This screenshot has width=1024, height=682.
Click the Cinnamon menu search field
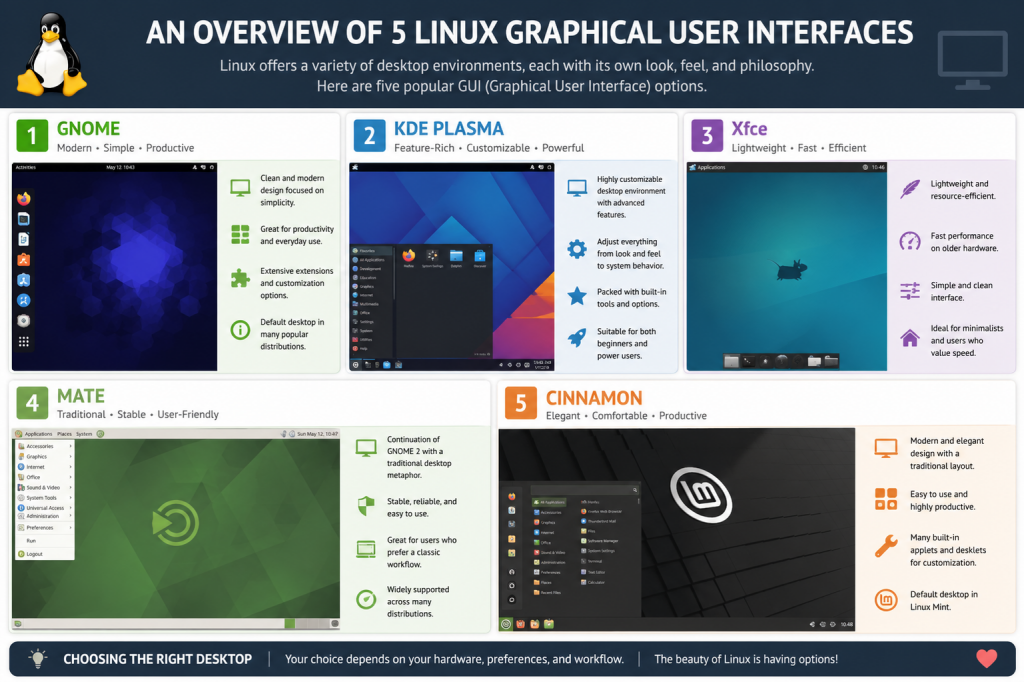tap(584, 490)
